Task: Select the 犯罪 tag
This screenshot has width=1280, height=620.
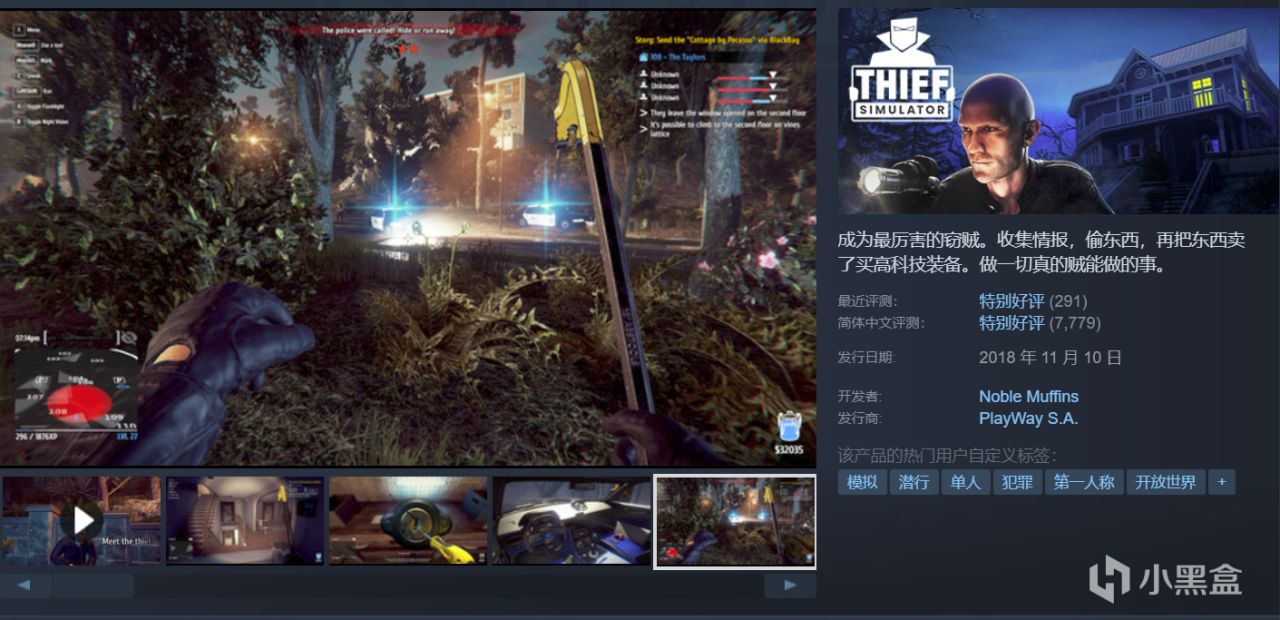Action: point(1018,482)
